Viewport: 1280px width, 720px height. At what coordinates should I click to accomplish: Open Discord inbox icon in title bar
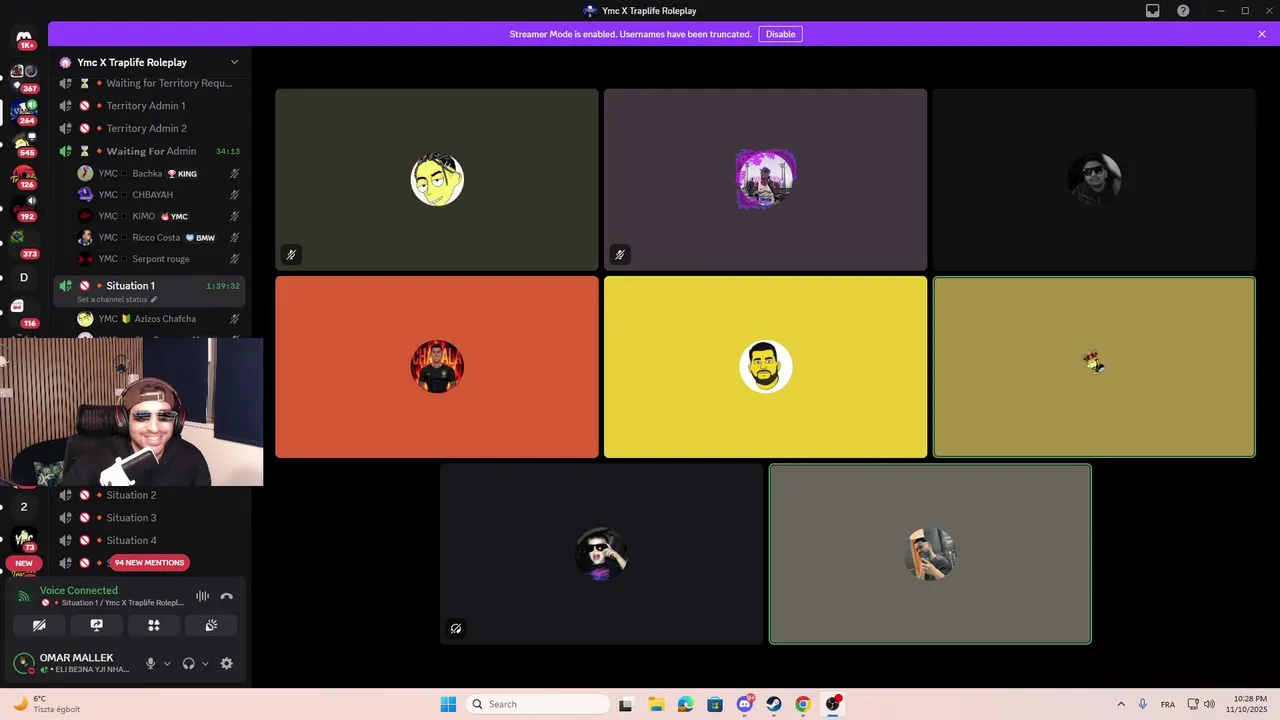(x=1152, y=11)
